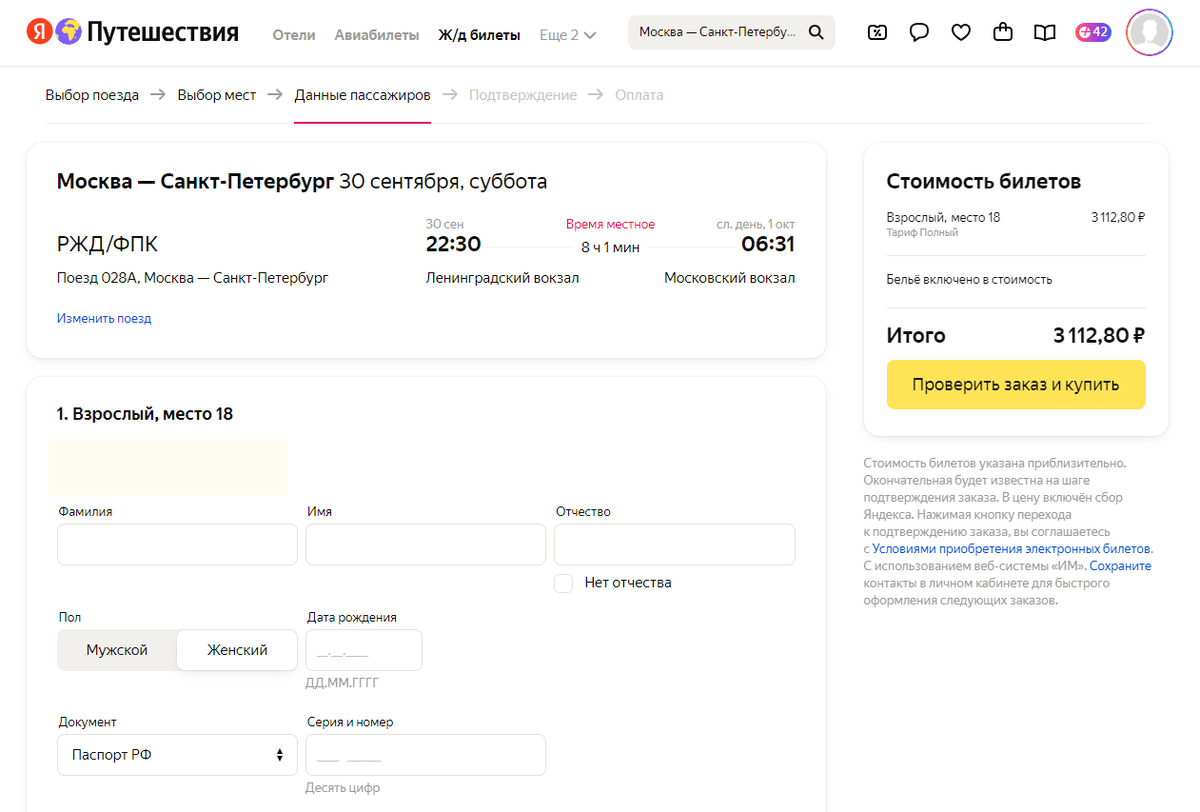Viewport: 1200px width, 812px height.
Task: Click the 'Изменить поезд' link
Action: (x=104, y=319)
